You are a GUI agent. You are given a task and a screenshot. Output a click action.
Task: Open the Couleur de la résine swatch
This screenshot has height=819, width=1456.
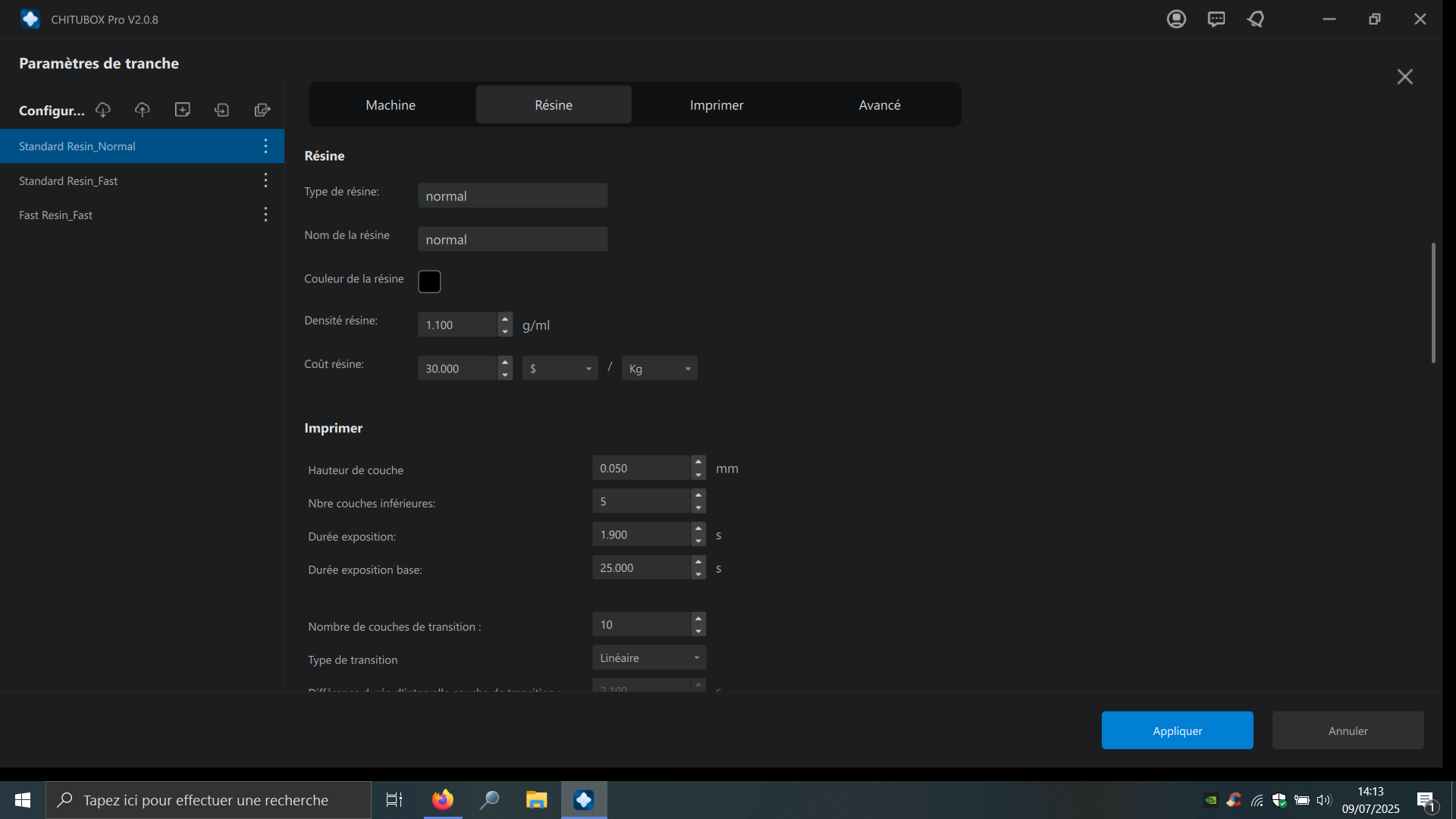click(429, 281)
